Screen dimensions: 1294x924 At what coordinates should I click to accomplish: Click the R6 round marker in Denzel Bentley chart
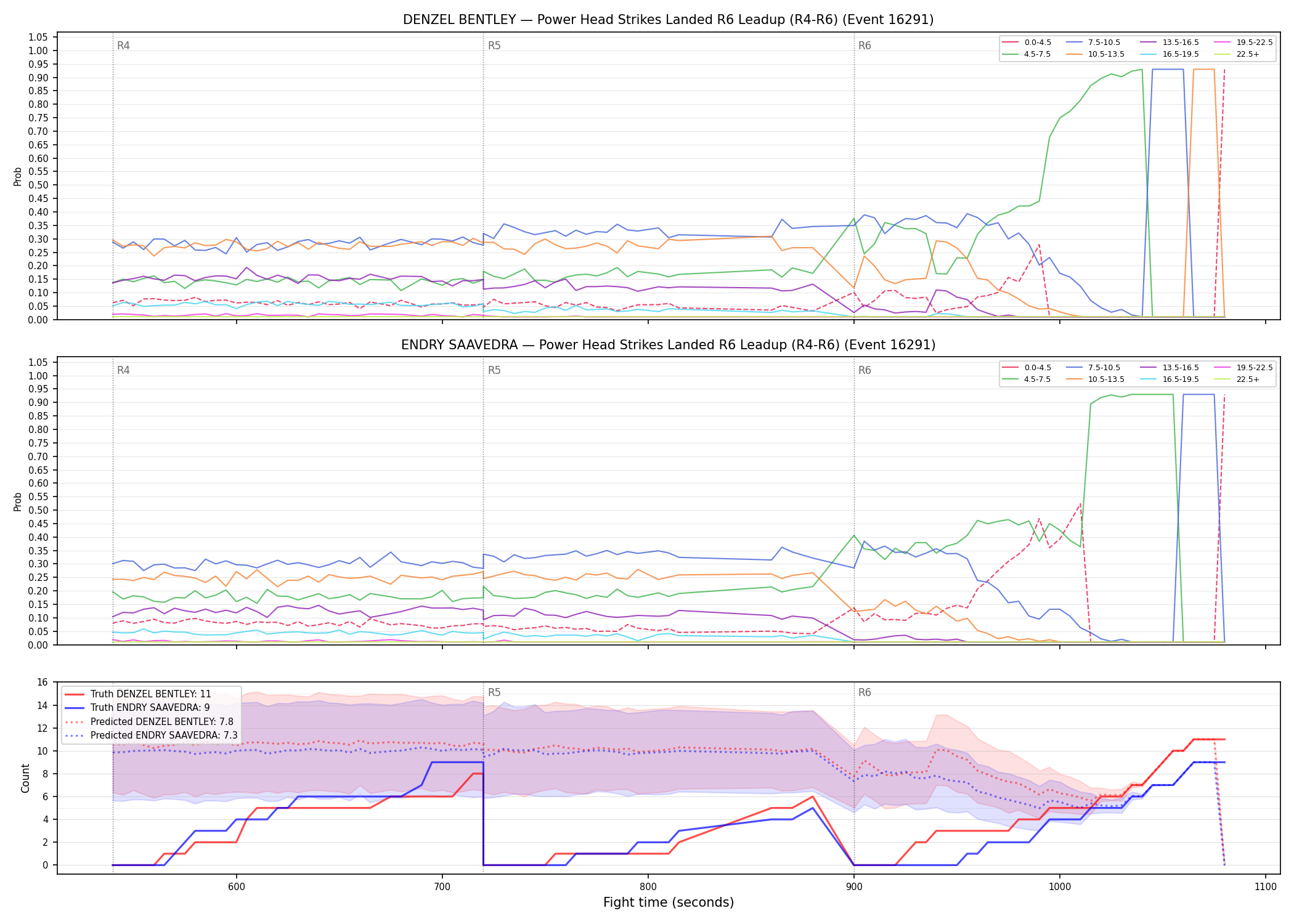865,46
